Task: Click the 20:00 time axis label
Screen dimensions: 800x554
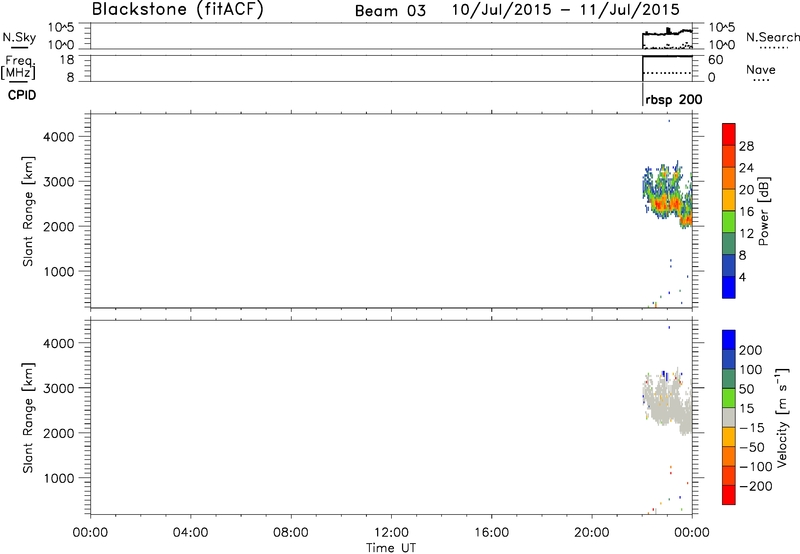Action: [592, 533]
